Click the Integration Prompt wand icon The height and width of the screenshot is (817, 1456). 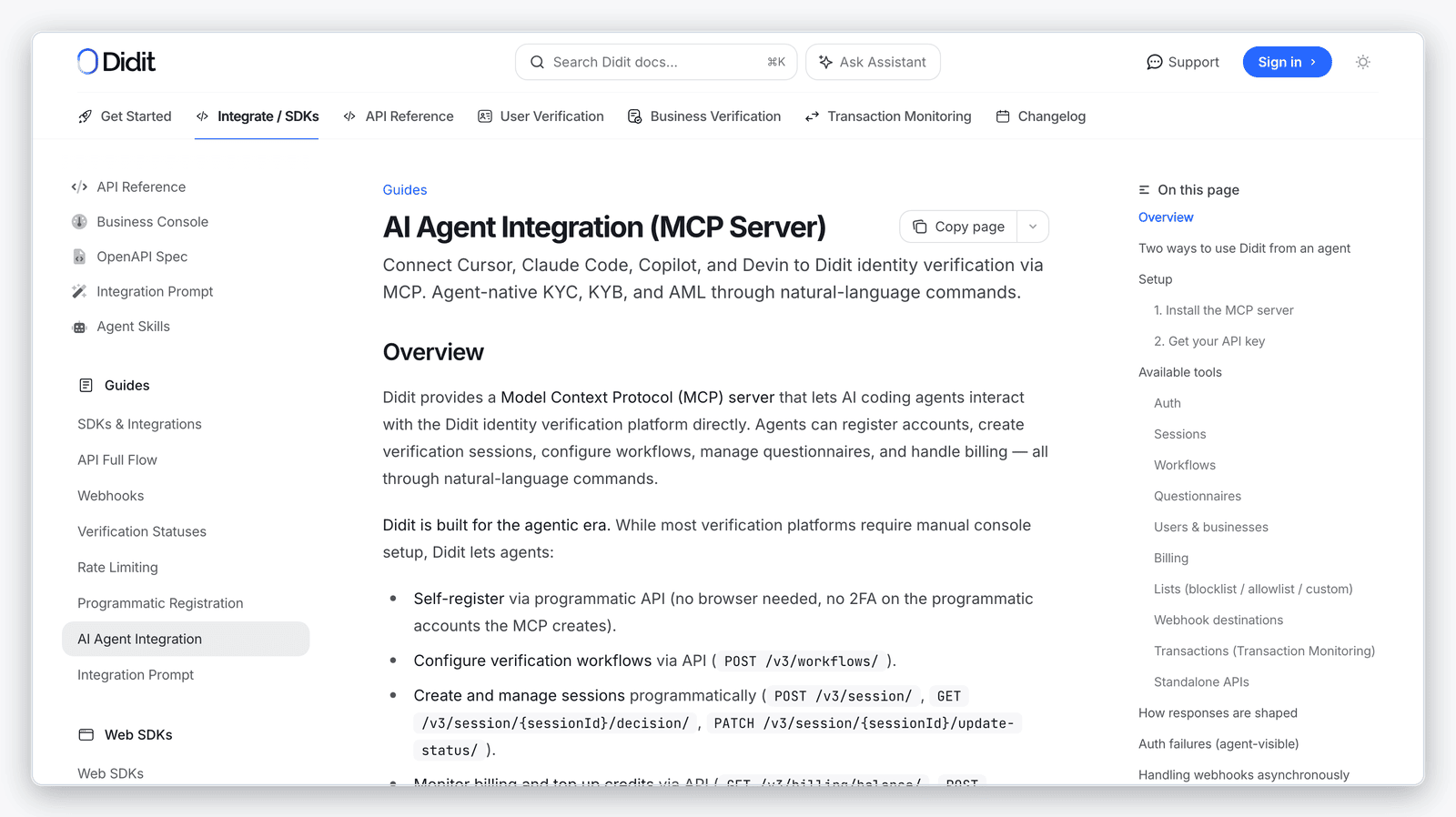click(79, 291)
